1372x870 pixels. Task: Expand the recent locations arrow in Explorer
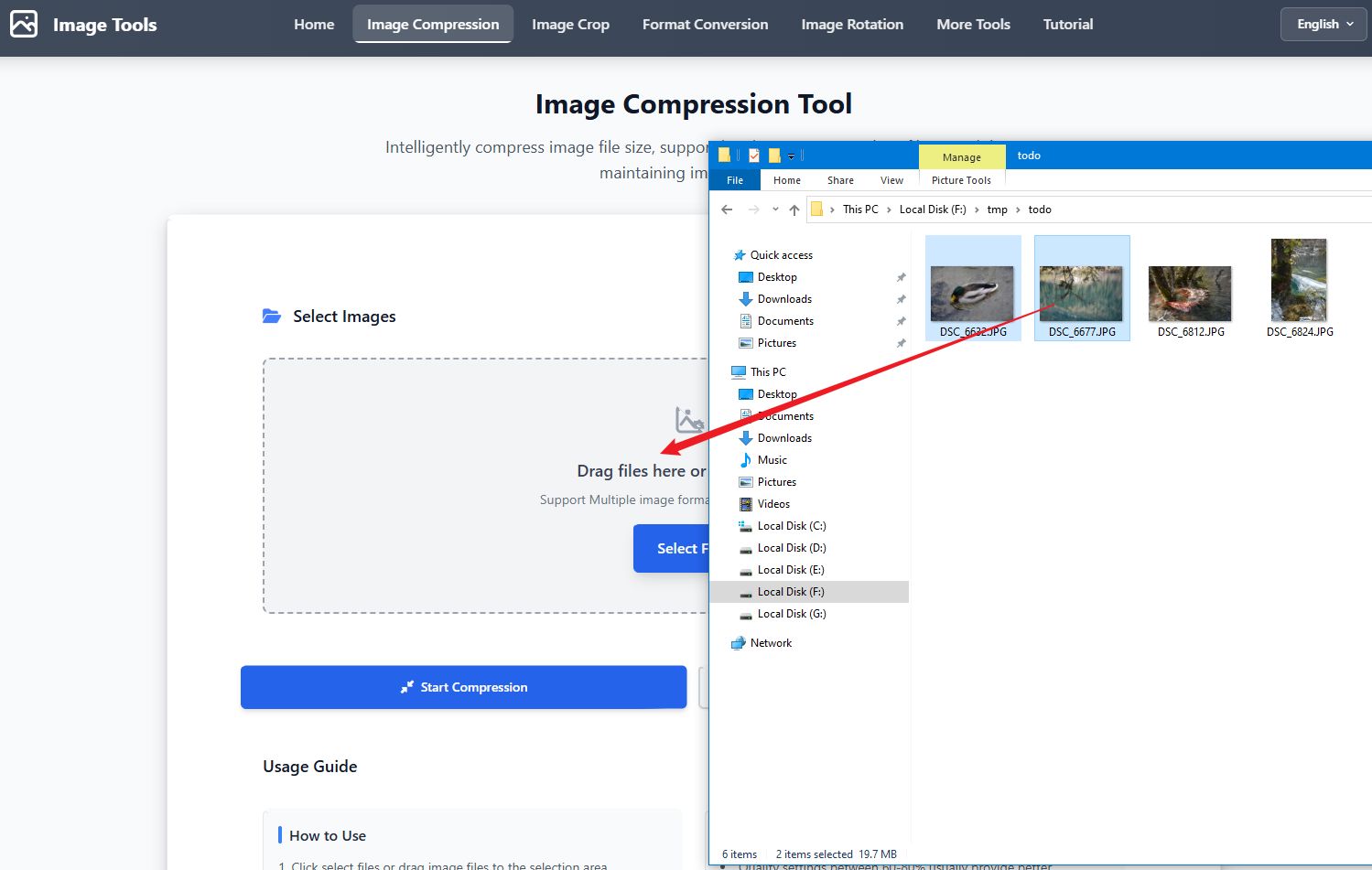(775, 209)
